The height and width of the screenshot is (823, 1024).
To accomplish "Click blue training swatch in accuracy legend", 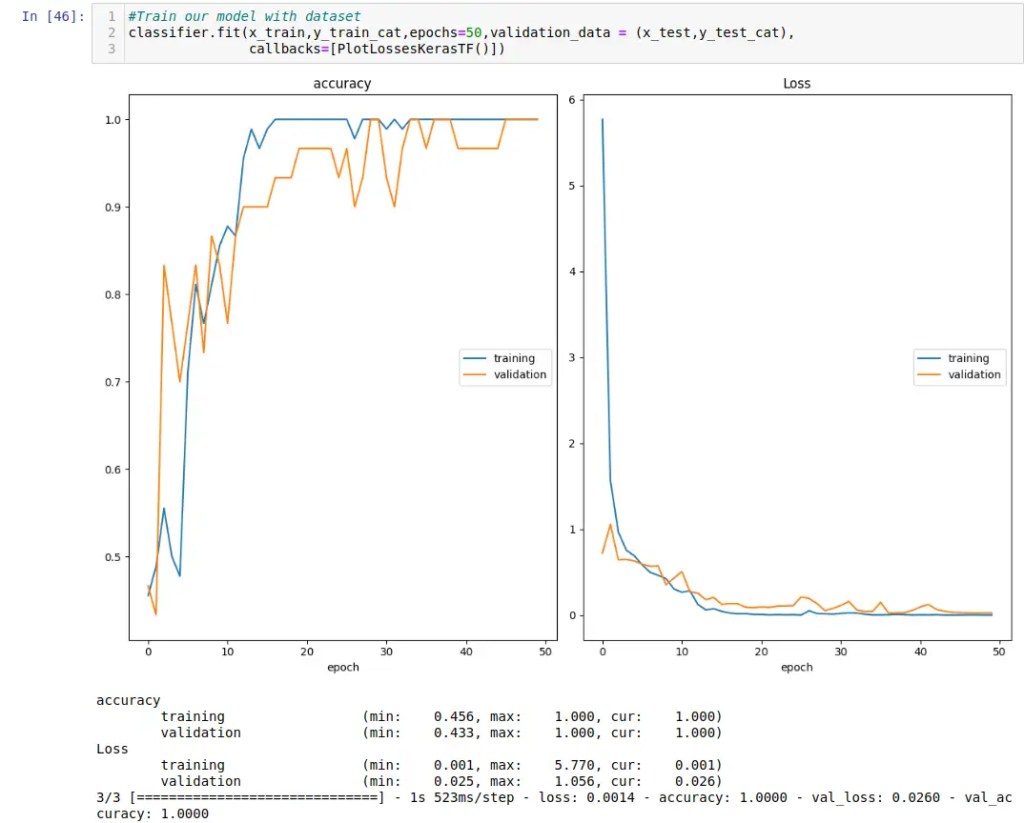I will (474, 358).
